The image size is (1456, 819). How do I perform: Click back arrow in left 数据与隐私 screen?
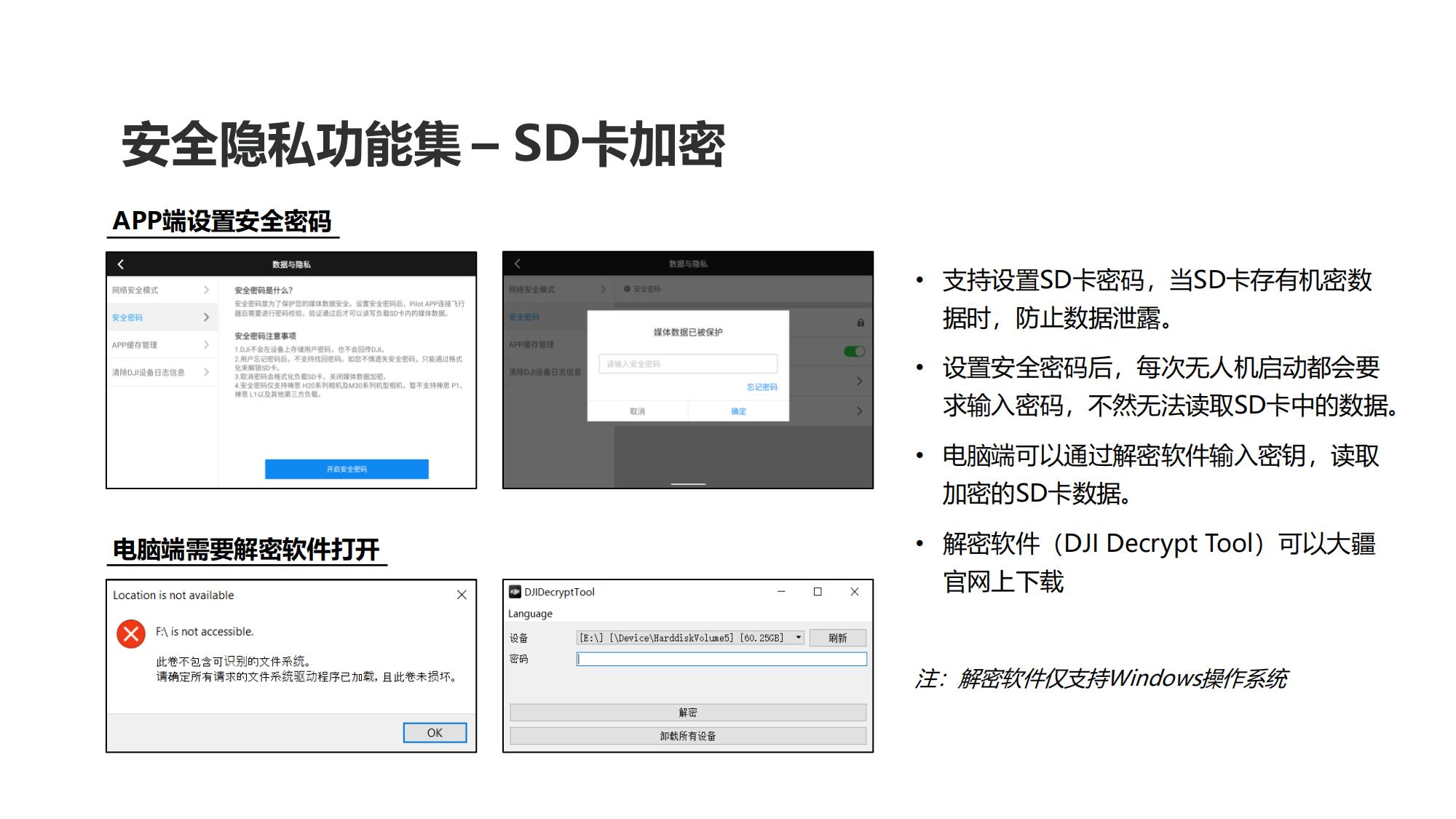tap(121, 264)
